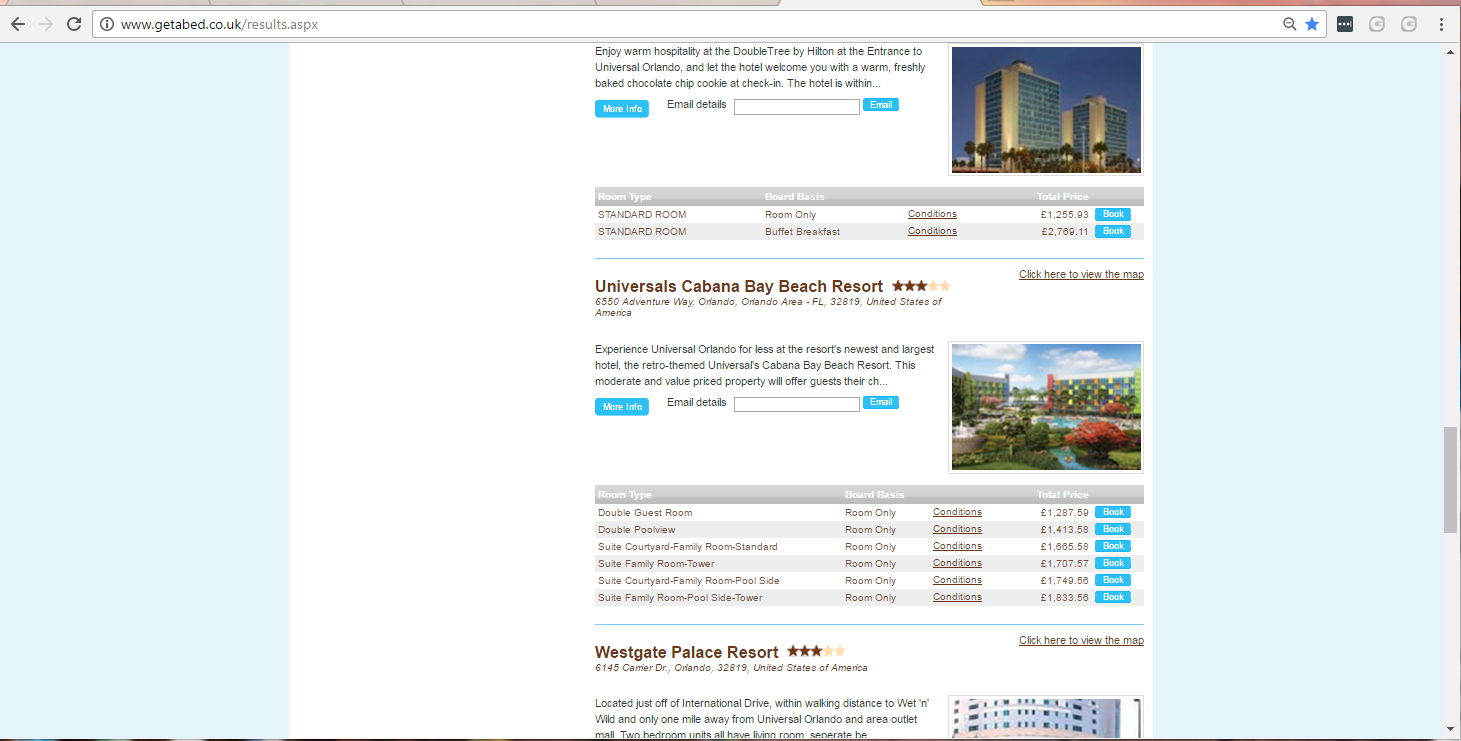The image size is (1461, 741).
Task: Click the £1,665.58 price
Action: point(1064,547)
